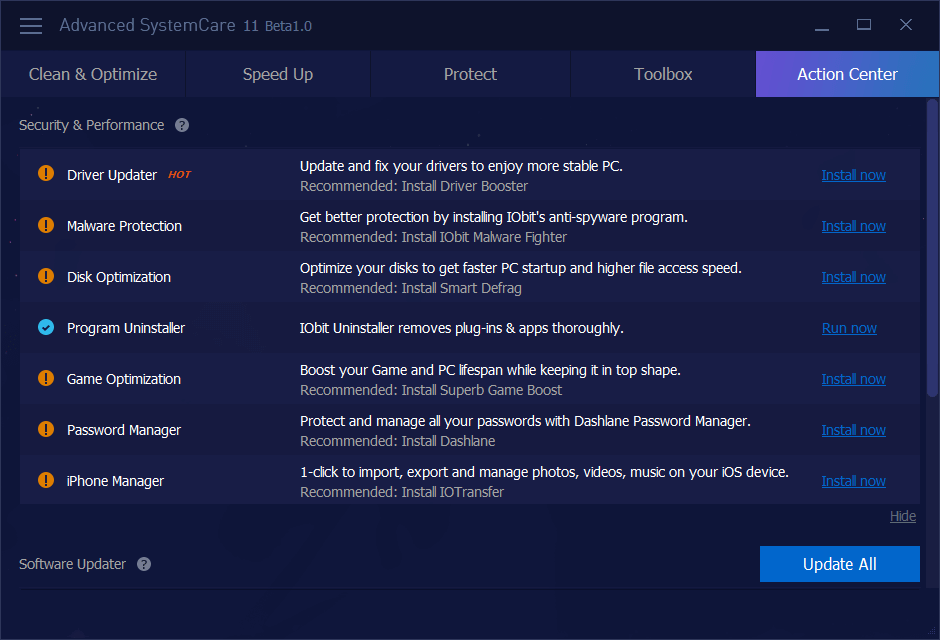940x640 pixels.
Task: Click warning icon beside Game Optimization
Action: pos(46,378)
